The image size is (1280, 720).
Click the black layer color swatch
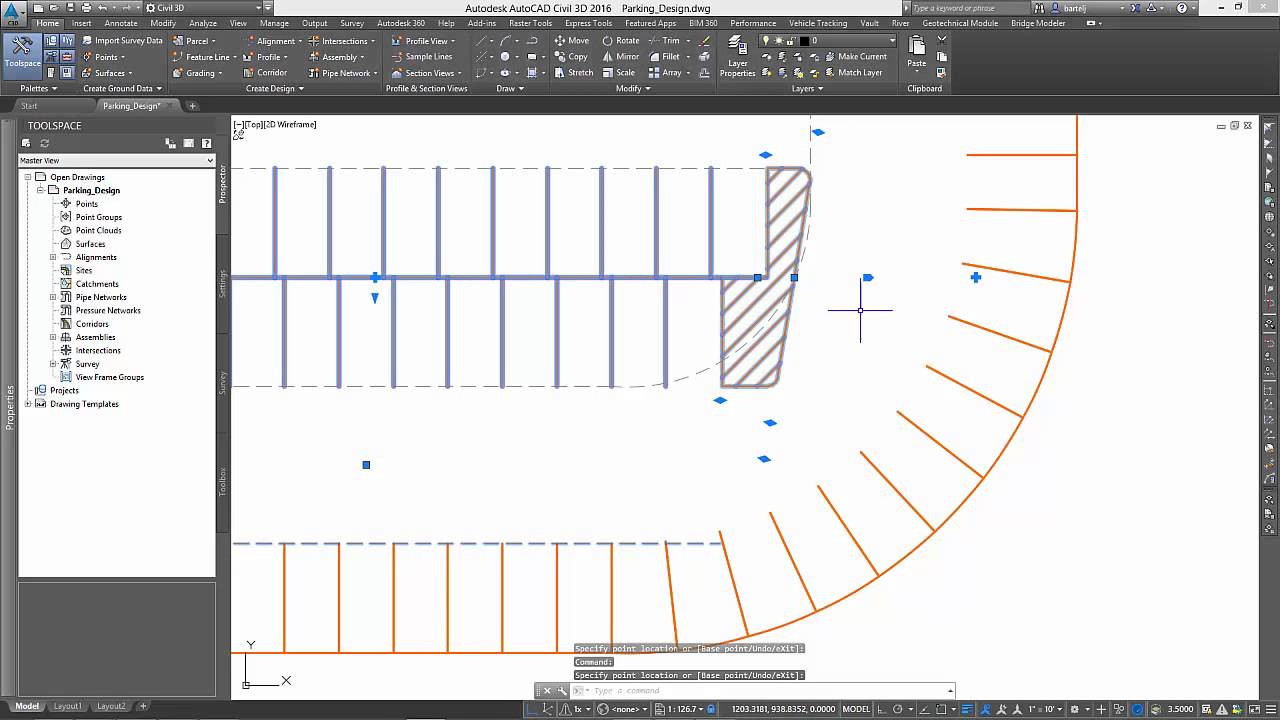click(x=803, y=41)
